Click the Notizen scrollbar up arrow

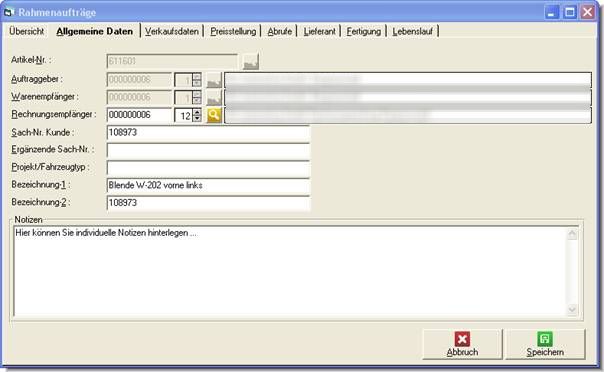click(572, 234)
